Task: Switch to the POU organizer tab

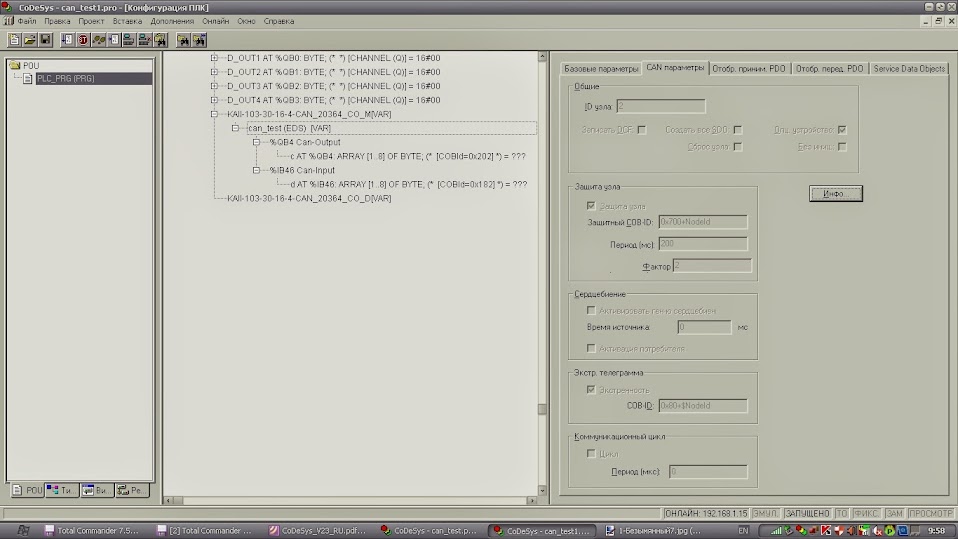Action: (27, 490)
